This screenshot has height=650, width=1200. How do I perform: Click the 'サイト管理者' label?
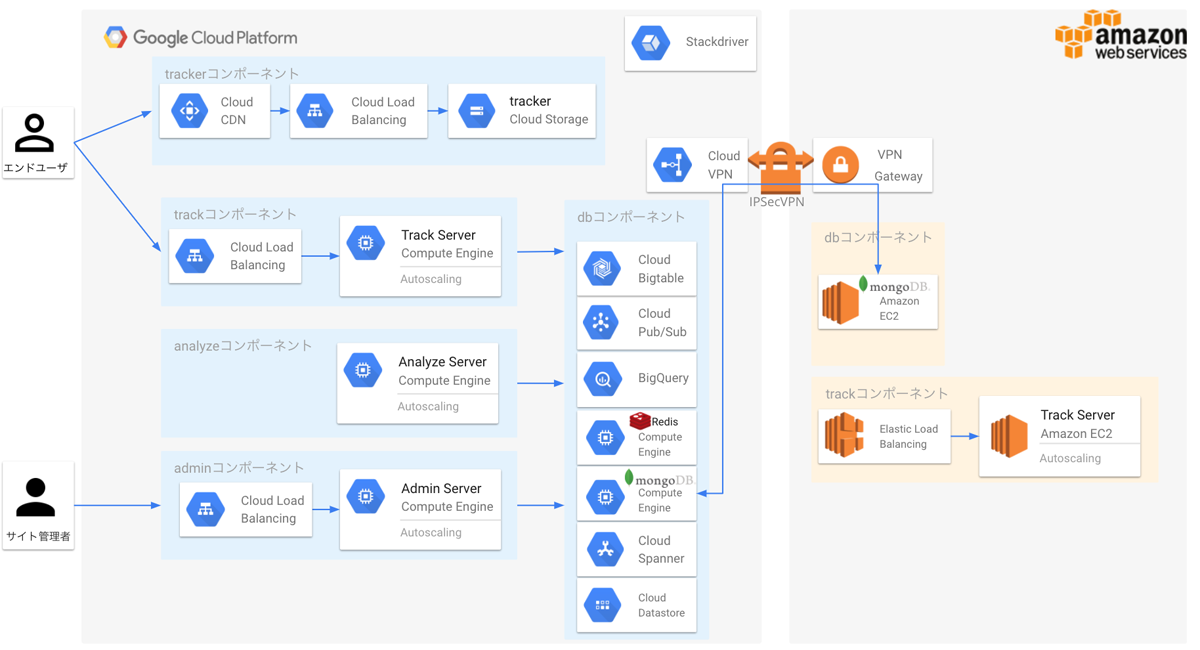point(38,537)
